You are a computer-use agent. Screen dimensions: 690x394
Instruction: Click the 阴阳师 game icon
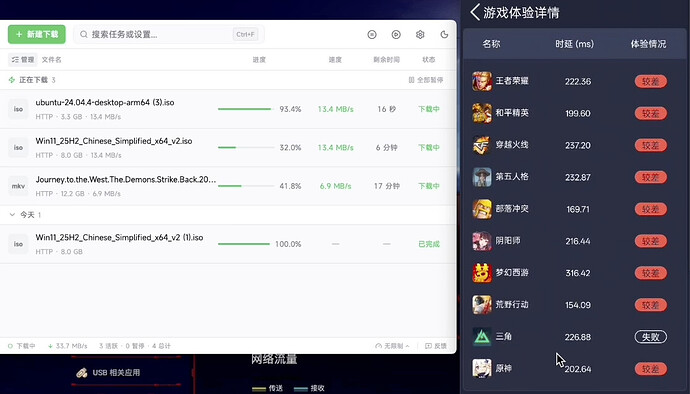click(x=482, y=241)
